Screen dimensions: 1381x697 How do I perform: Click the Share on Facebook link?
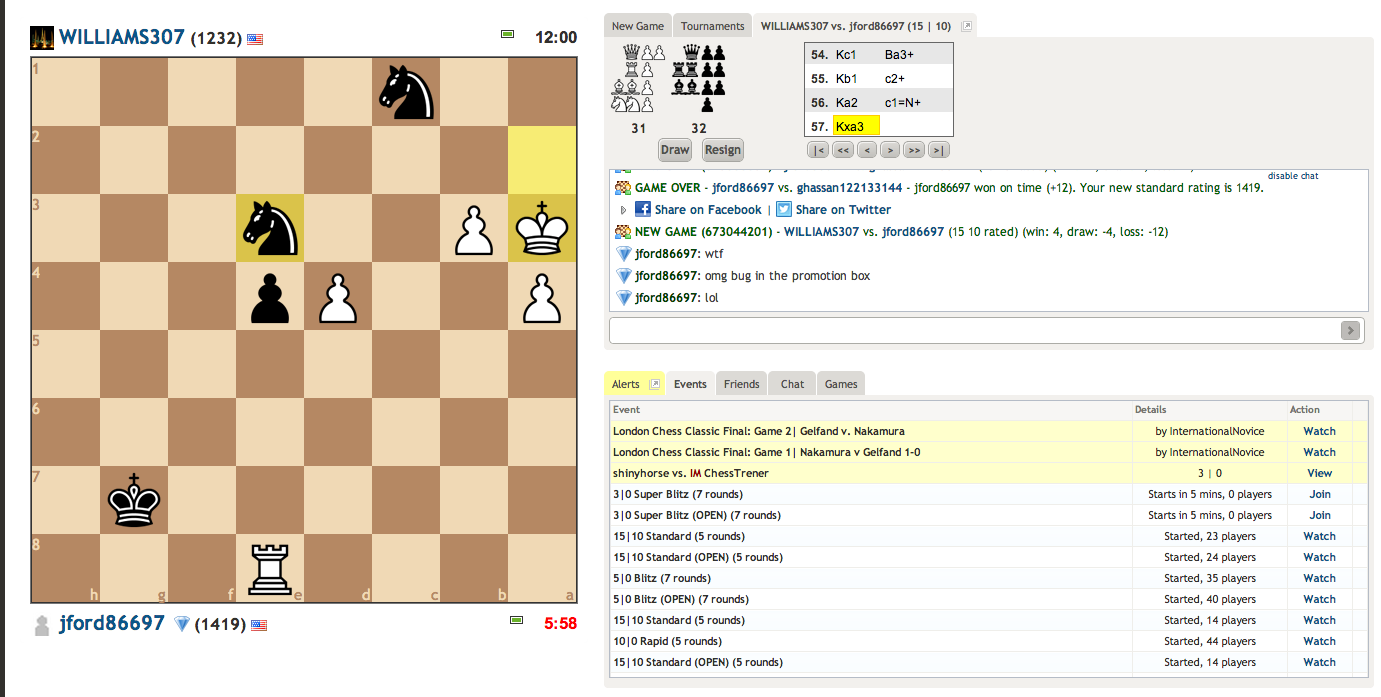708,210
